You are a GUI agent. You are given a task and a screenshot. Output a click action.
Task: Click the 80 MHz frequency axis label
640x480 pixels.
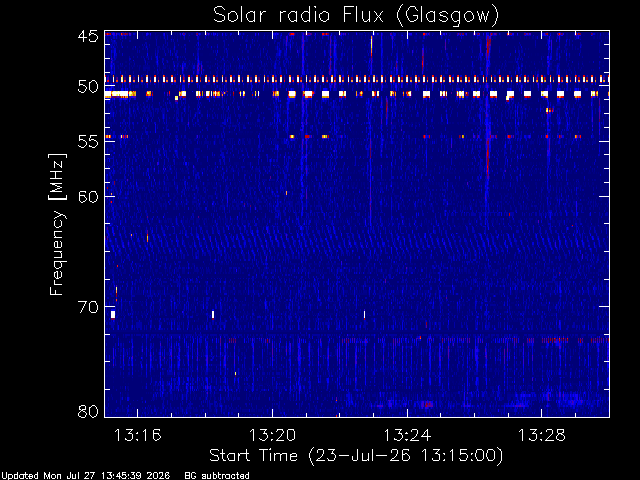88,411
